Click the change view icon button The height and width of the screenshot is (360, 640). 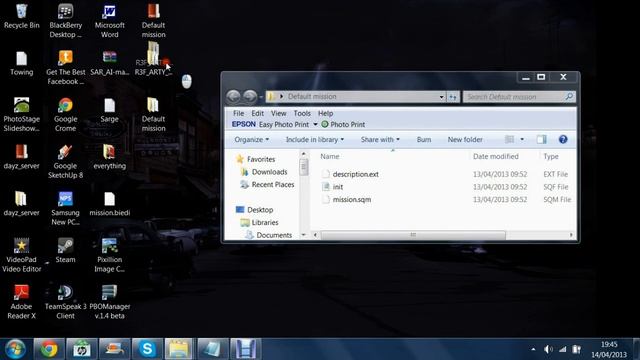tap(509, 140)
